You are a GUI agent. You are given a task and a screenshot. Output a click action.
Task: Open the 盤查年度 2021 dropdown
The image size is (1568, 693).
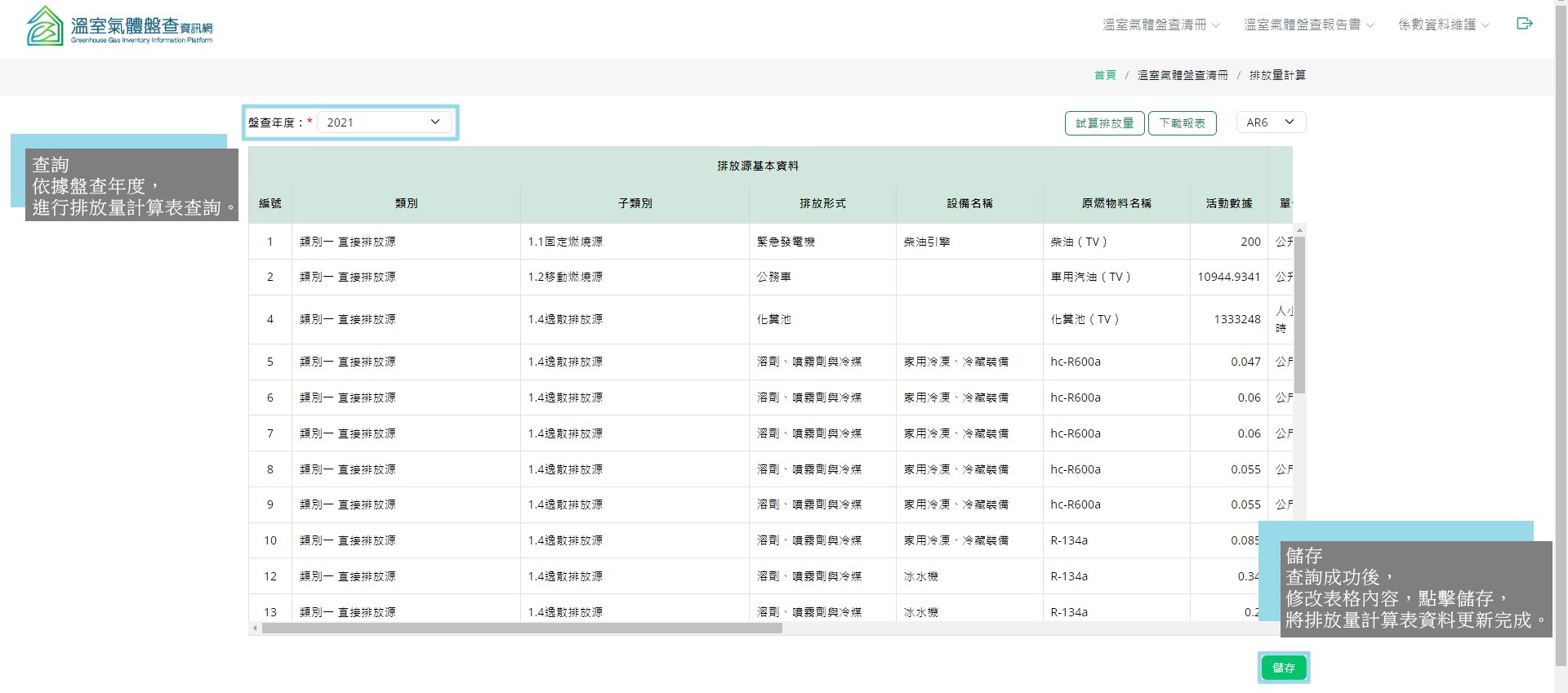(x=384, y=122)
